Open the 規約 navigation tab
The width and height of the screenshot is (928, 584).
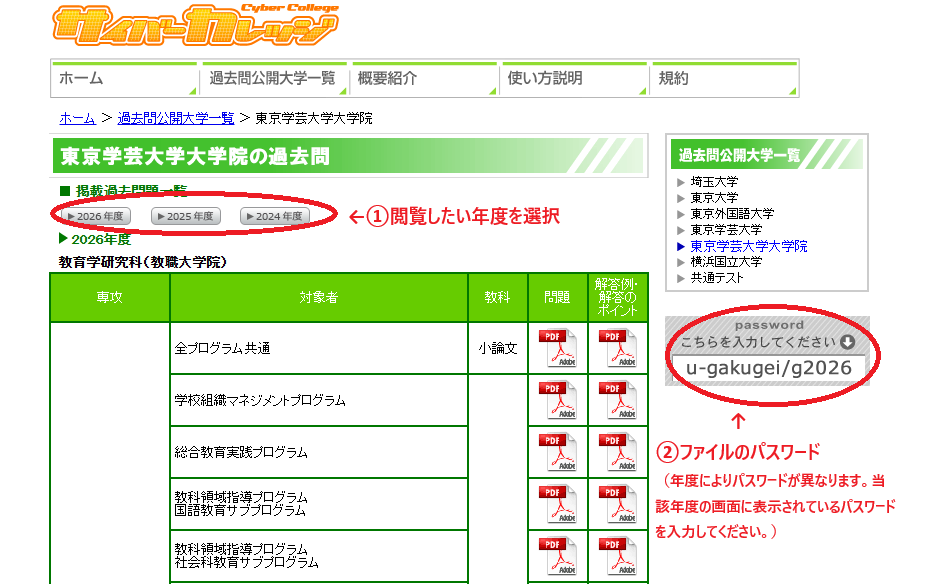pos(725,79)
